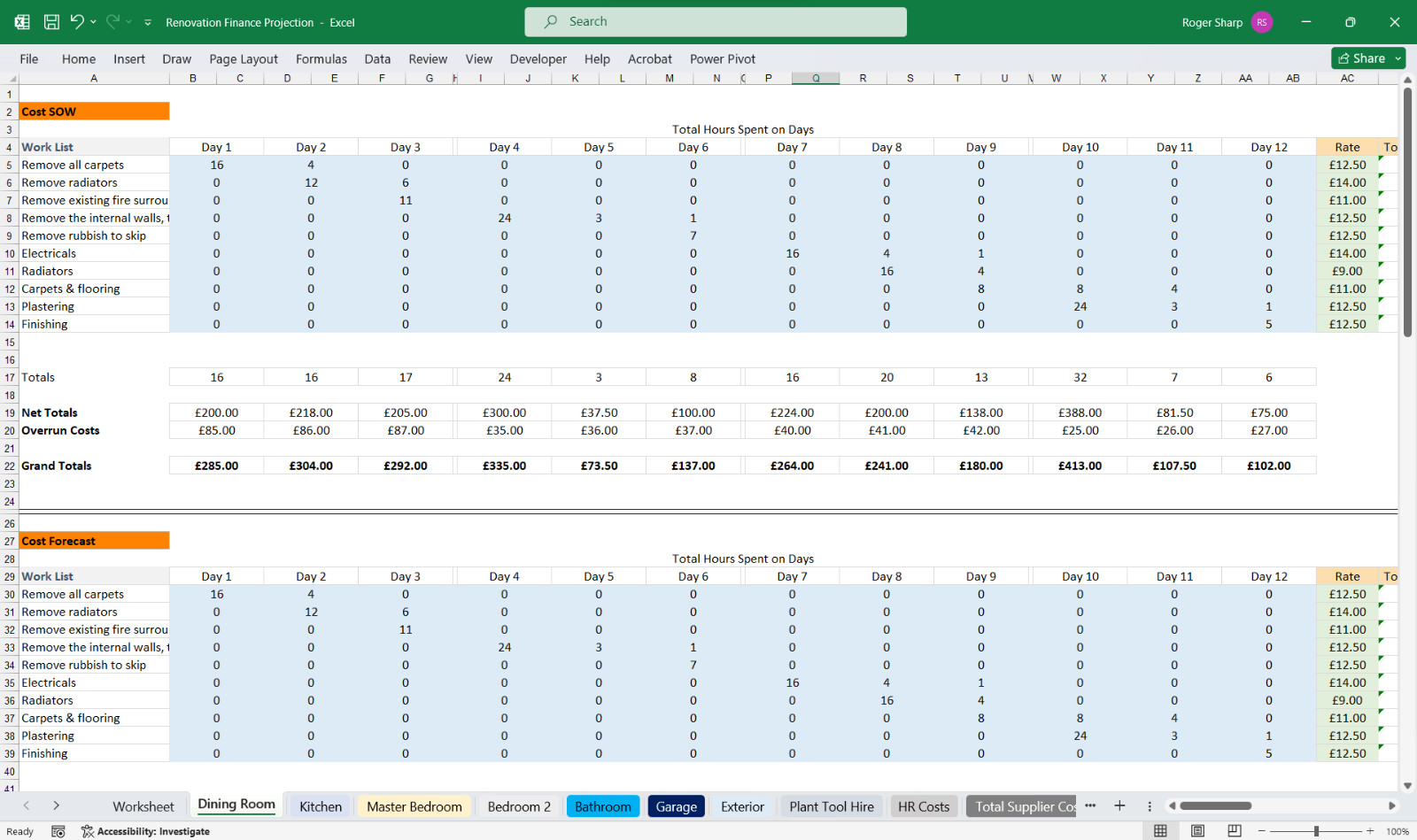This screenshot has height=840, width=1417.
Task: Open the Formulas ribbon tab
Action: point(321,59)
